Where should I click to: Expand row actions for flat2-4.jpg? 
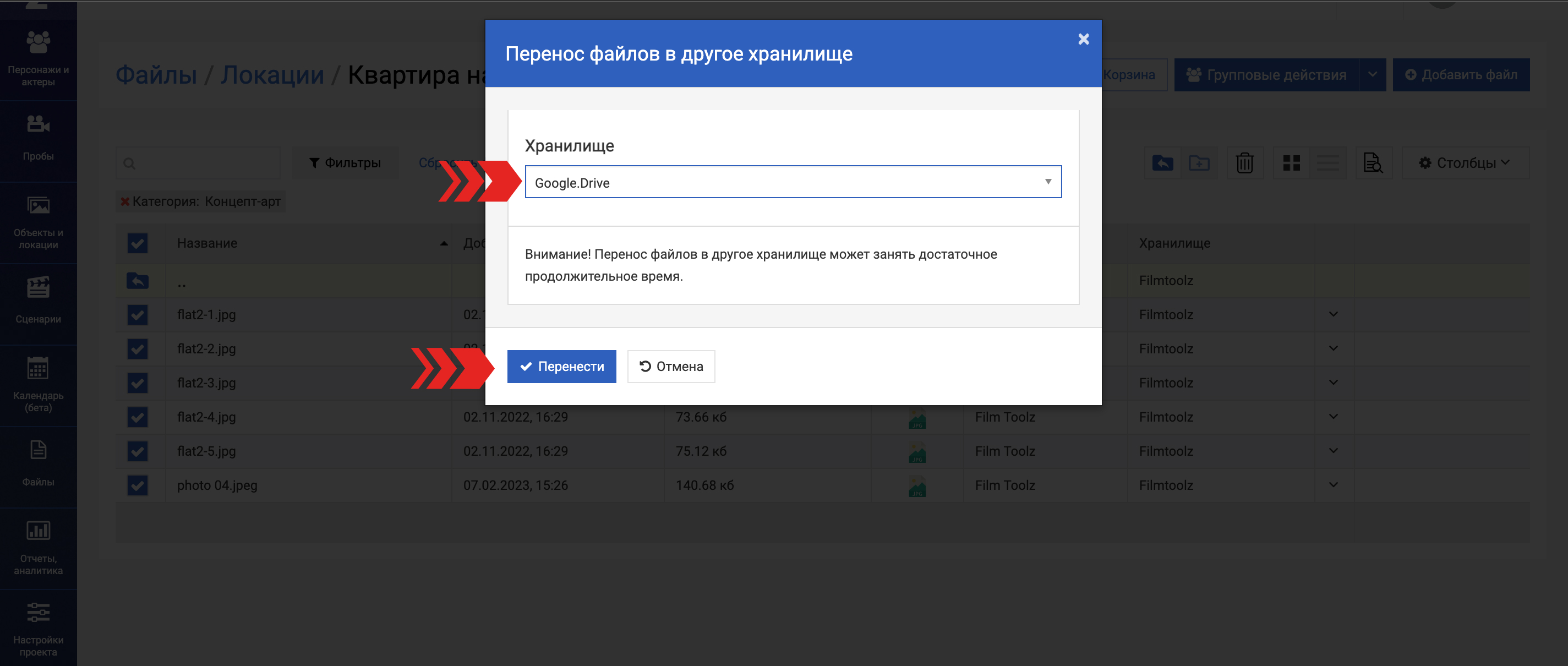pyautogui.click(x=1334, y=417)
